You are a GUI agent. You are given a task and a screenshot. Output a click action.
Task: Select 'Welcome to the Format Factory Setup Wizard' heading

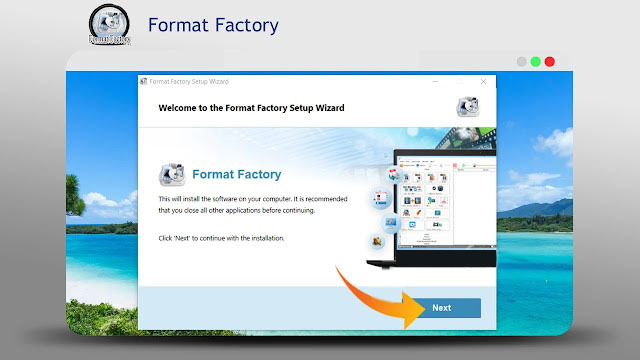coord(251,108)
